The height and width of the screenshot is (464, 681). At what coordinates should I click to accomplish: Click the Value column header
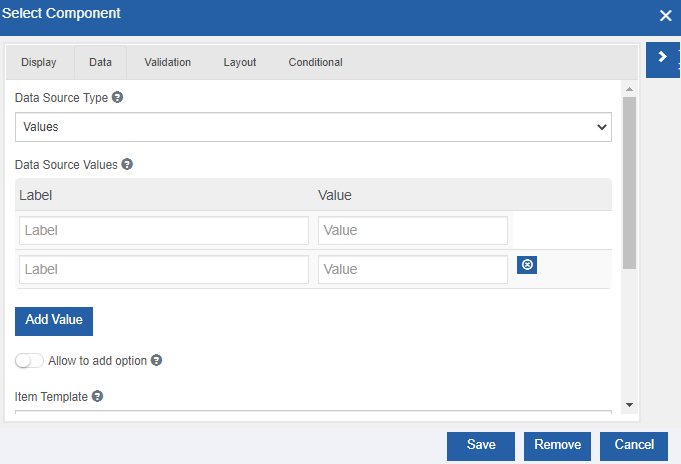pyautogui.click(x=335, y=195)
